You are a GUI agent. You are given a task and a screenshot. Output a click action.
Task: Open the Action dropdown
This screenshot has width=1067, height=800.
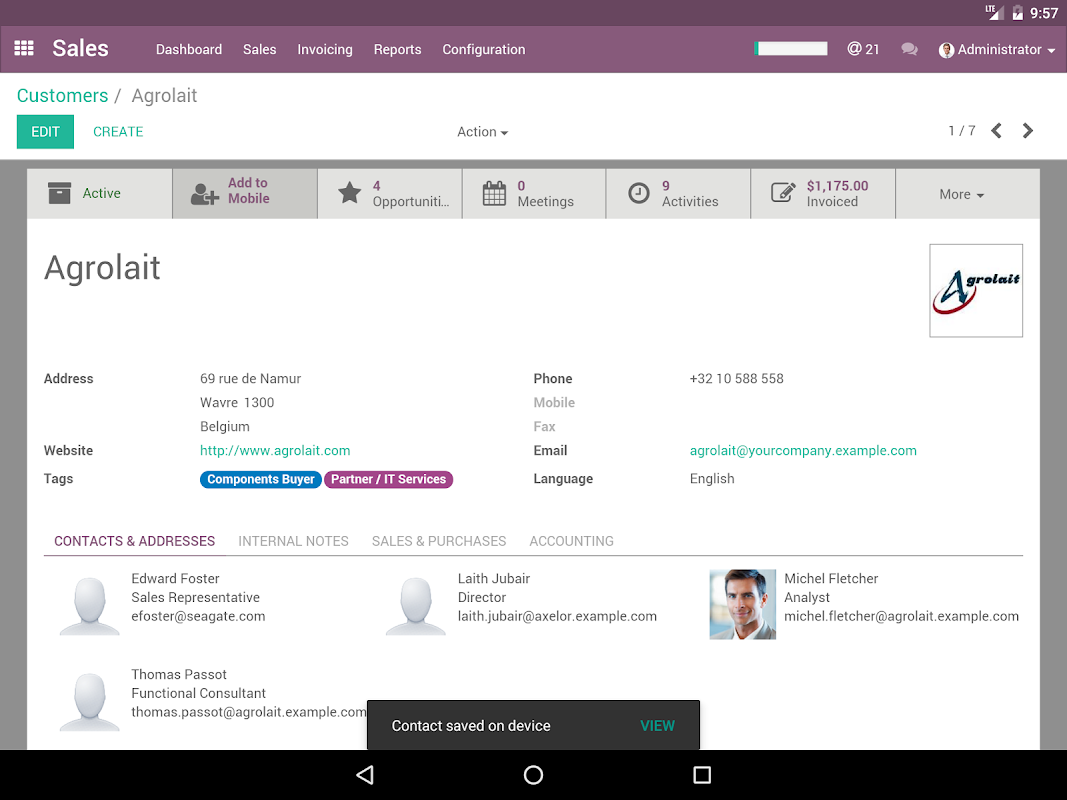482,132
